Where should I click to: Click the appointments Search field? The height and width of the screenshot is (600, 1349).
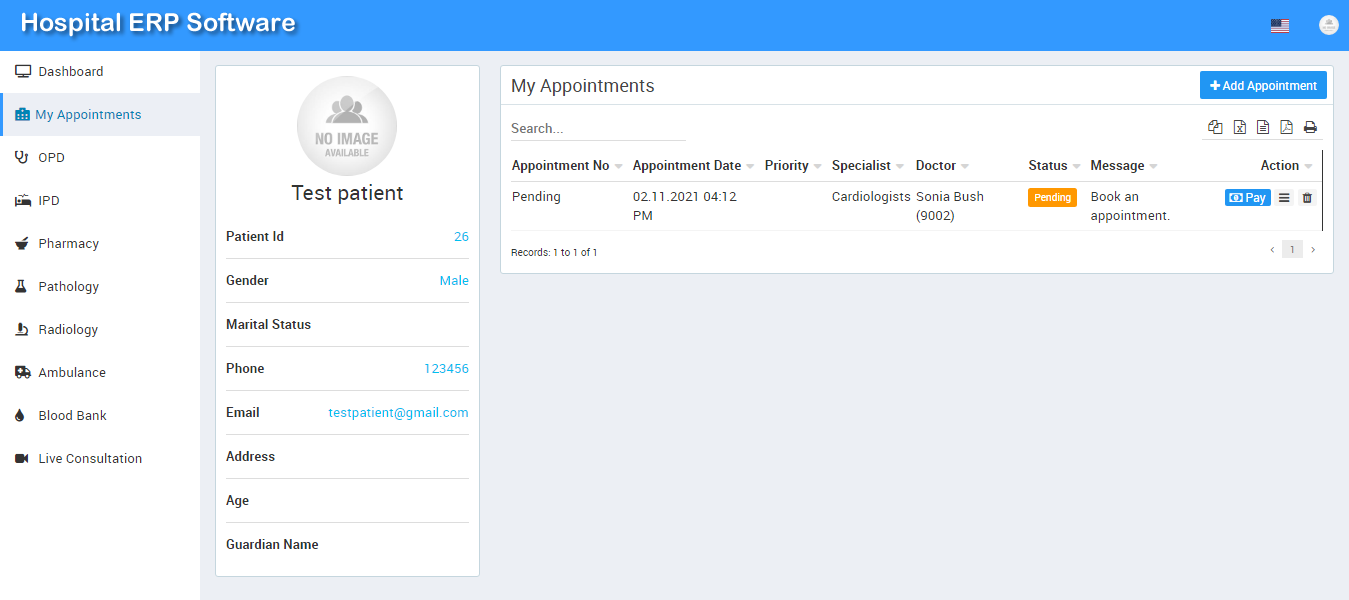click(597, 129)
